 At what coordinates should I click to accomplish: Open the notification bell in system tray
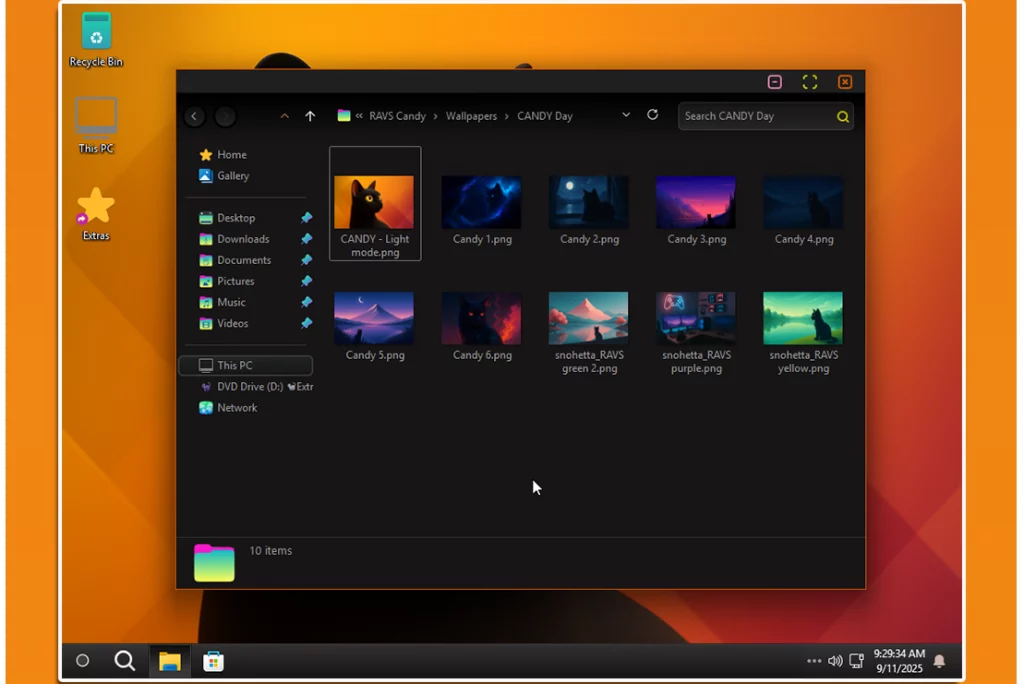[939, 661]
